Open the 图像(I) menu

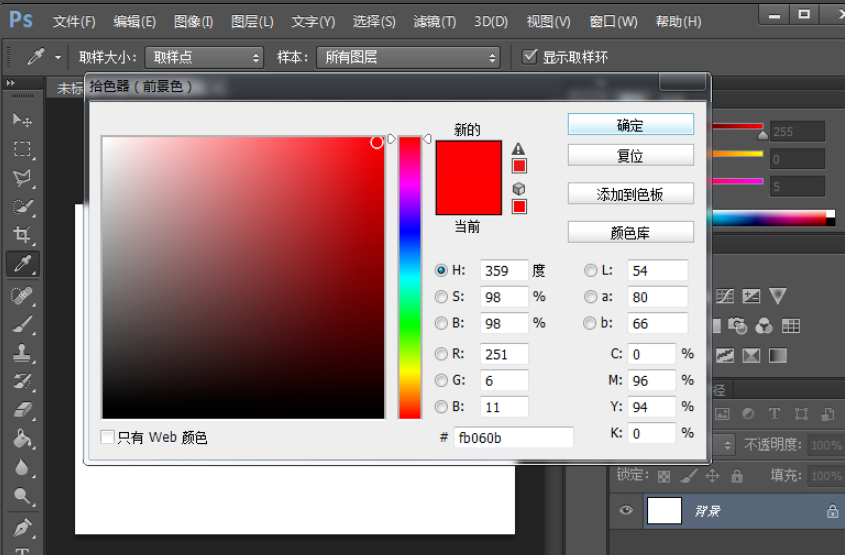(x=193, y=22)
